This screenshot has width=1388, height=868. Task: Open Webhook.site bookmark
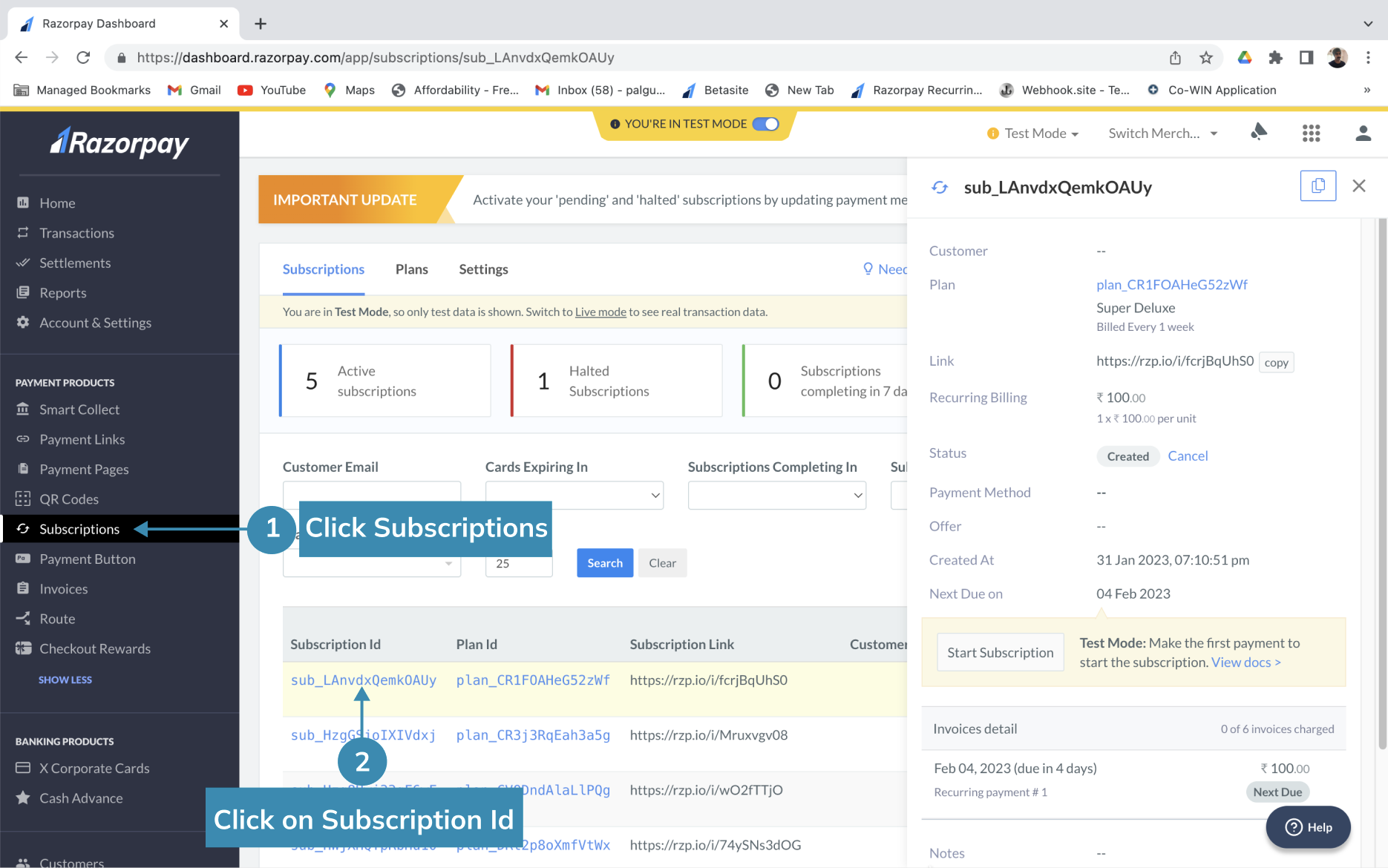1065,90
